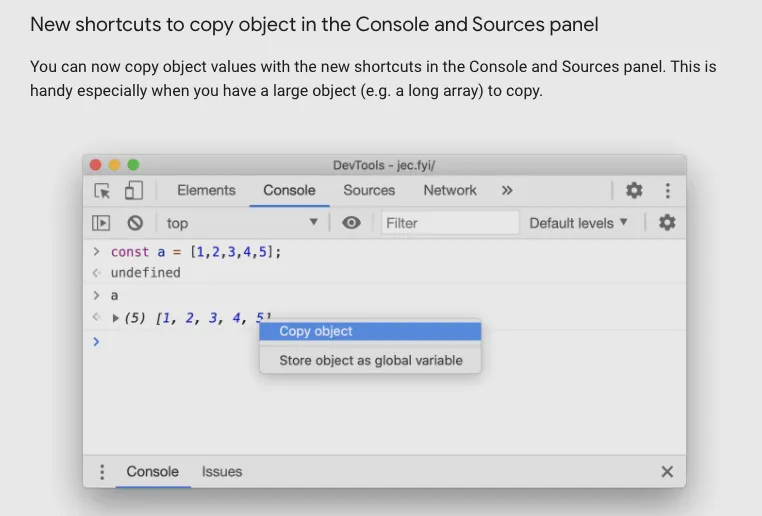
Task: Open the three-dot customize DevTools menu
Action: click(667, 190)
